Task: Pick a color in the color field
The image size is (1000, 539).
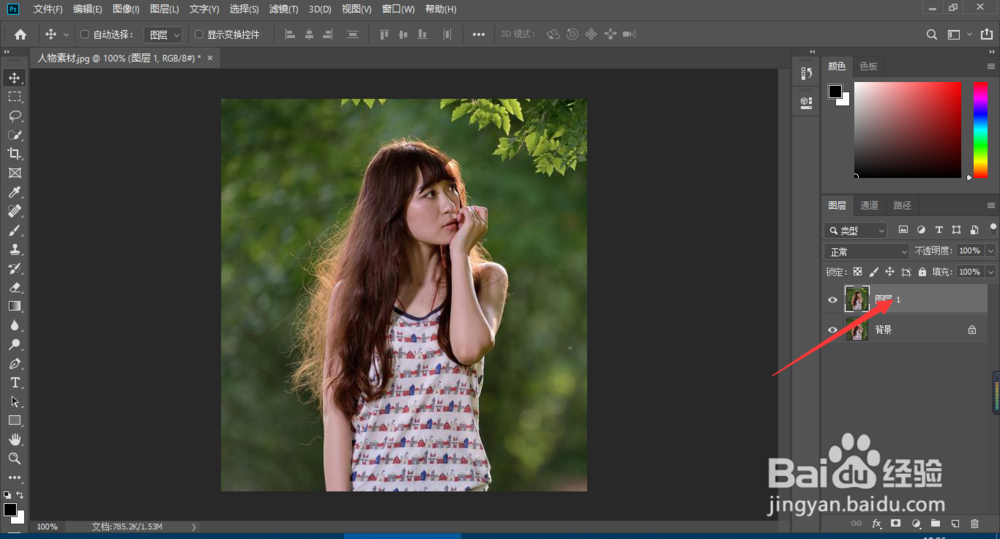Action: (x=908, y=129)
